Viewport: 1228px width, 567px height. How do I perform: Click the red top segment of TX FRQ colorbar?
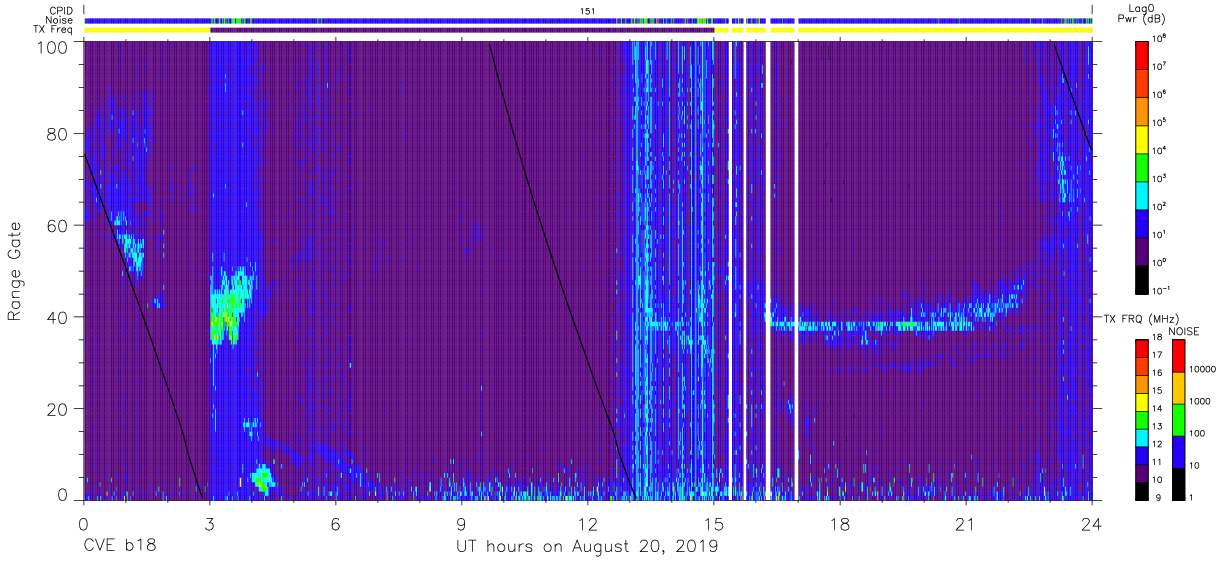(1142, 349)
